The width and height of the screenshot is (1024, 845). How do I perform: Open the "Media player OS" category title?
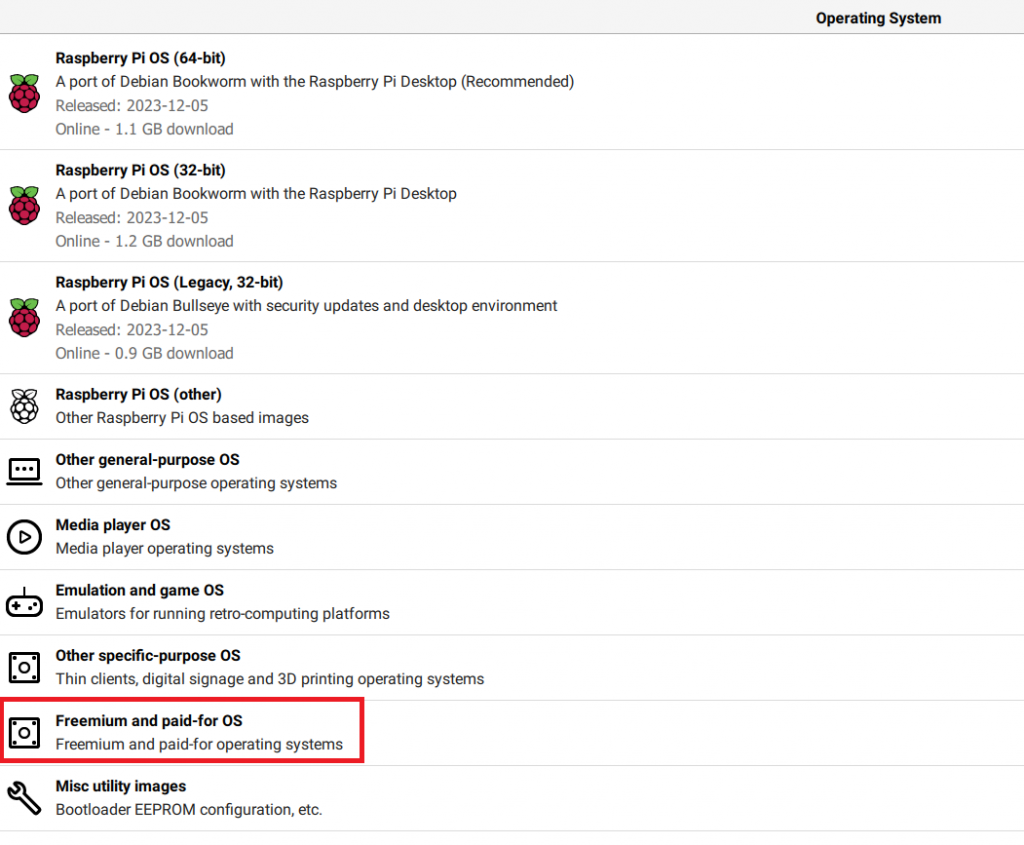point(113,525)
